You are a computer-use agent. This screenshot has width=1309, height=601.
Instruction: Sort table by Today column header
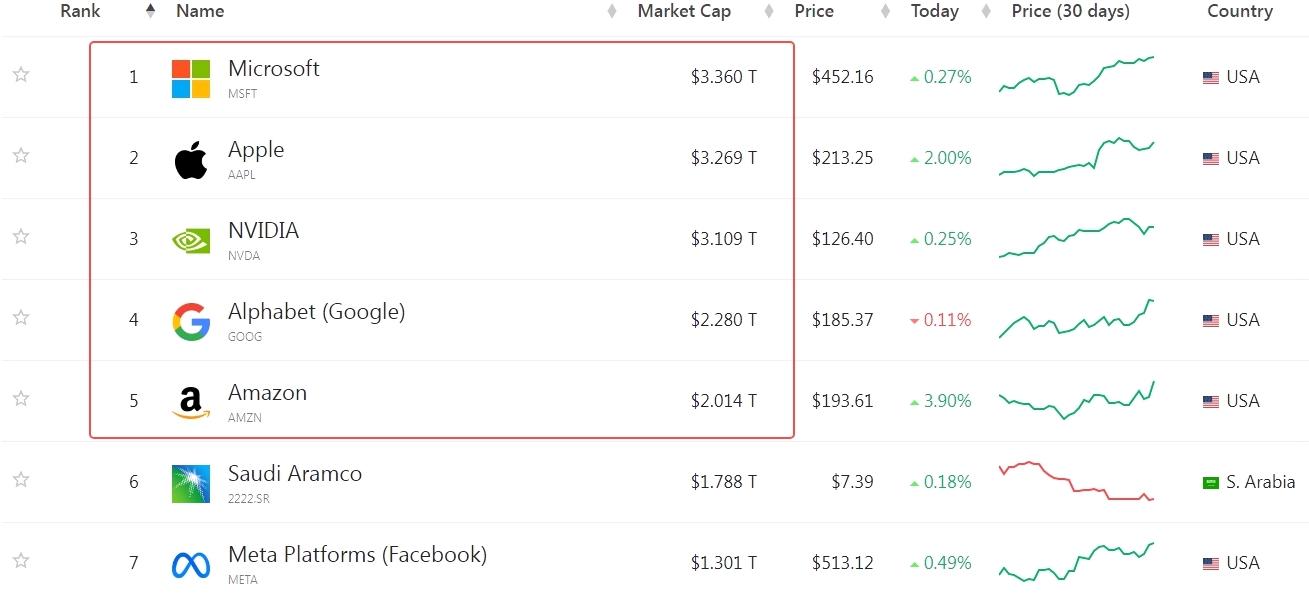point(935,11)
